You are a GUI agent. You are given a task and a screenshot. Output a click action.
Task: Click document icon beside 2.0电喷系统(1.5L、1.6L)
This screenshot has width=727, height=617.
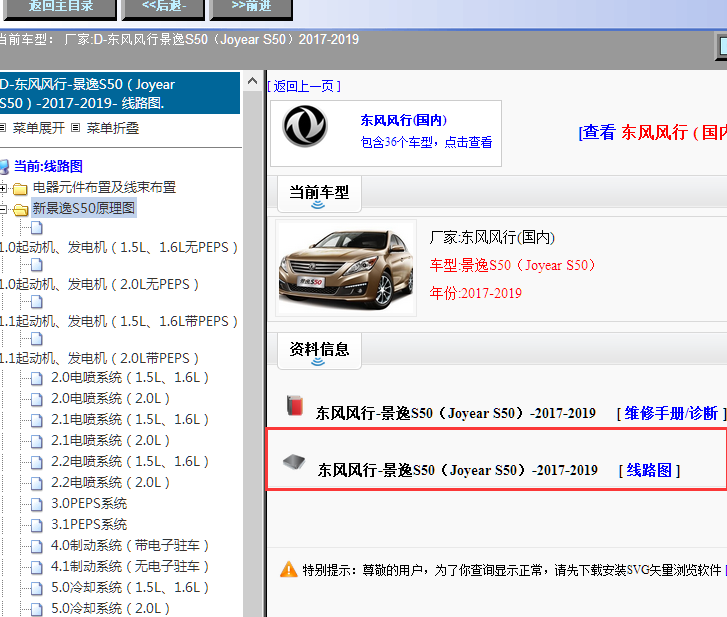pos(37,379)
